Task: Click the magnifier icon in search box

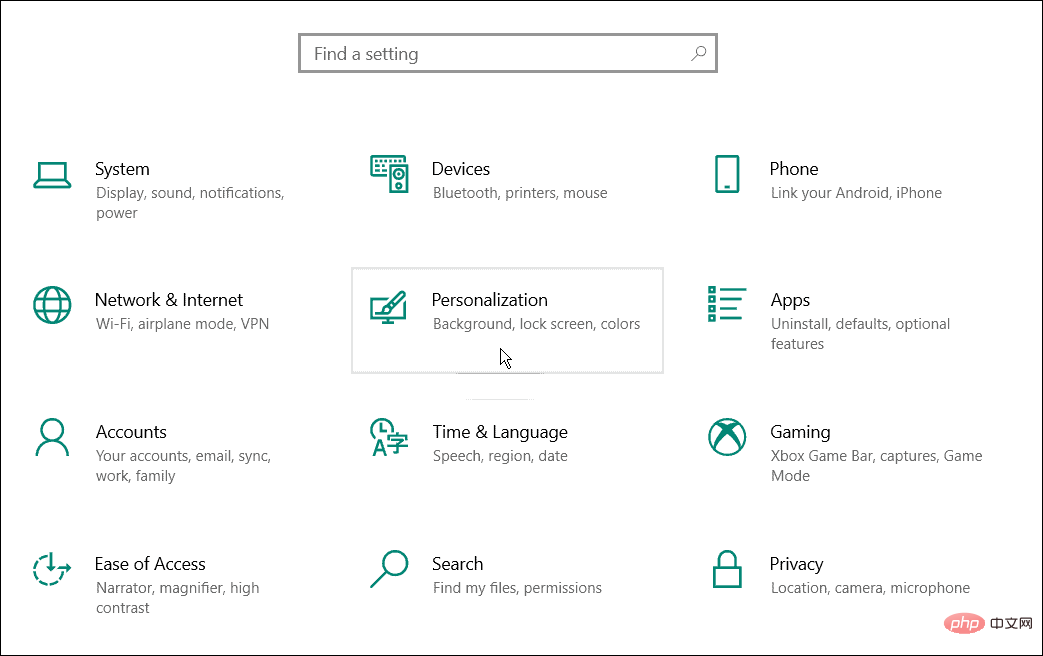Action: (698, 53)
